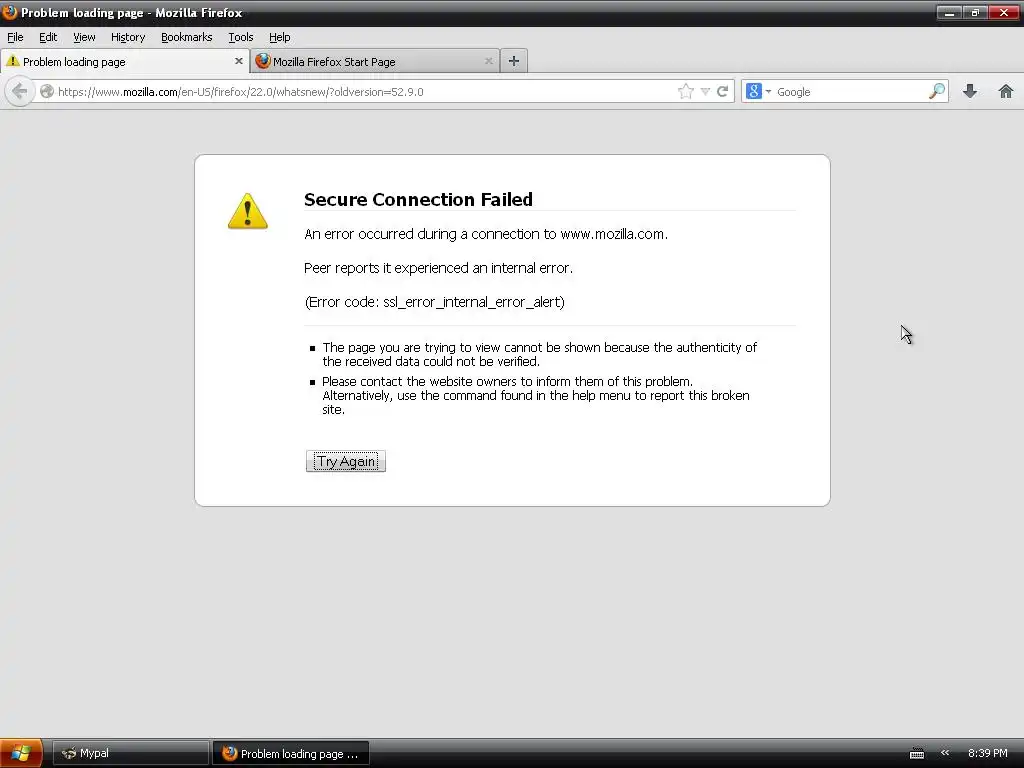
Task: Open the Bookmarks menu
Action: tap(187, 37)
